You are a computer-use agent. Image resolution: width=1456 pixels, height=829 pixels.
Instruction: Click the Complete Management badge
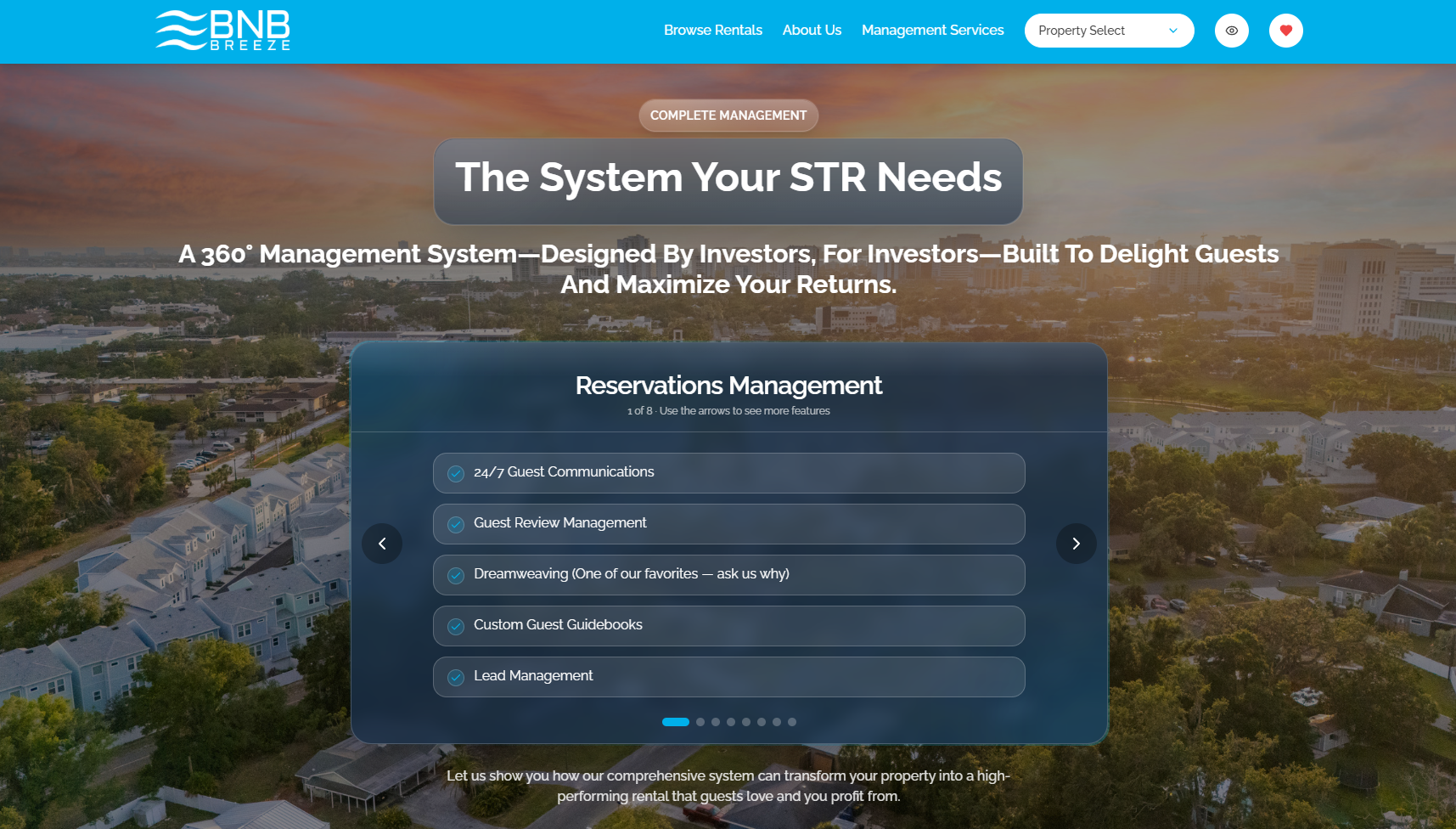(x=728, y=116)
